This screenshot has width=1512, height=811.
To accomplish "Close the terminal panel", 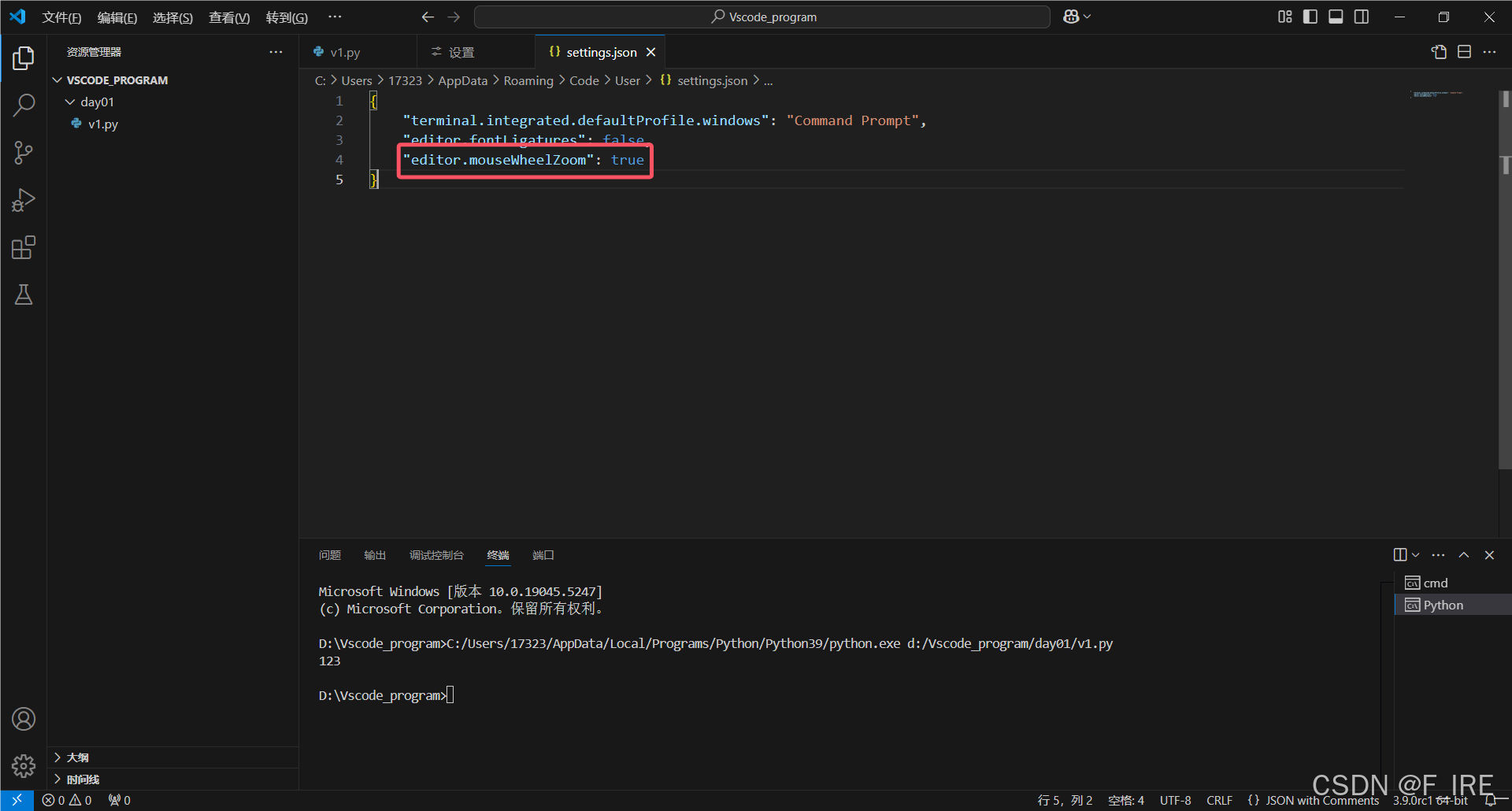I will [x=1489, y=555].
